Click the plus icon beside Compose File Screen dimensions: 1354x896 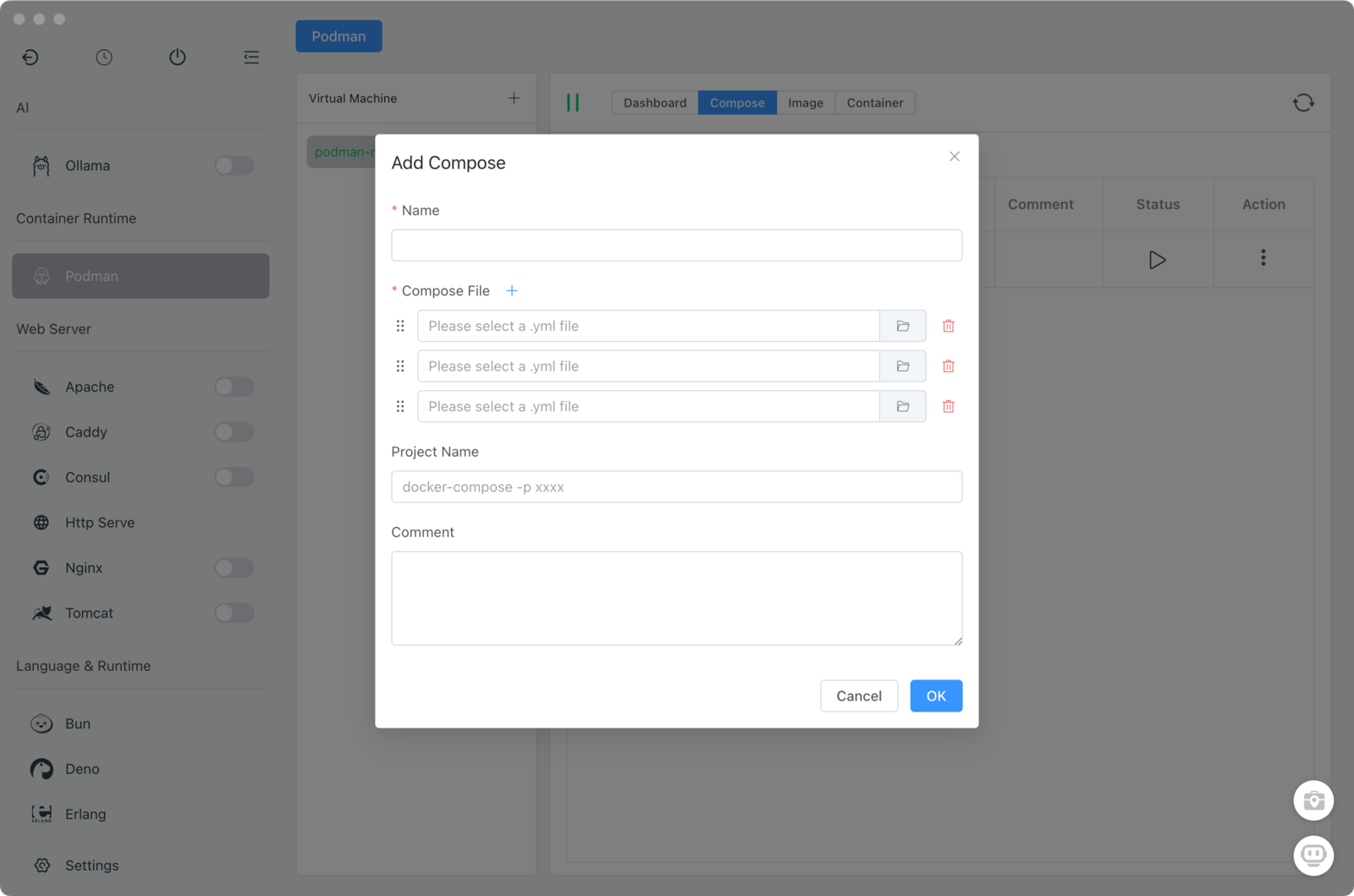coord(512,291)
